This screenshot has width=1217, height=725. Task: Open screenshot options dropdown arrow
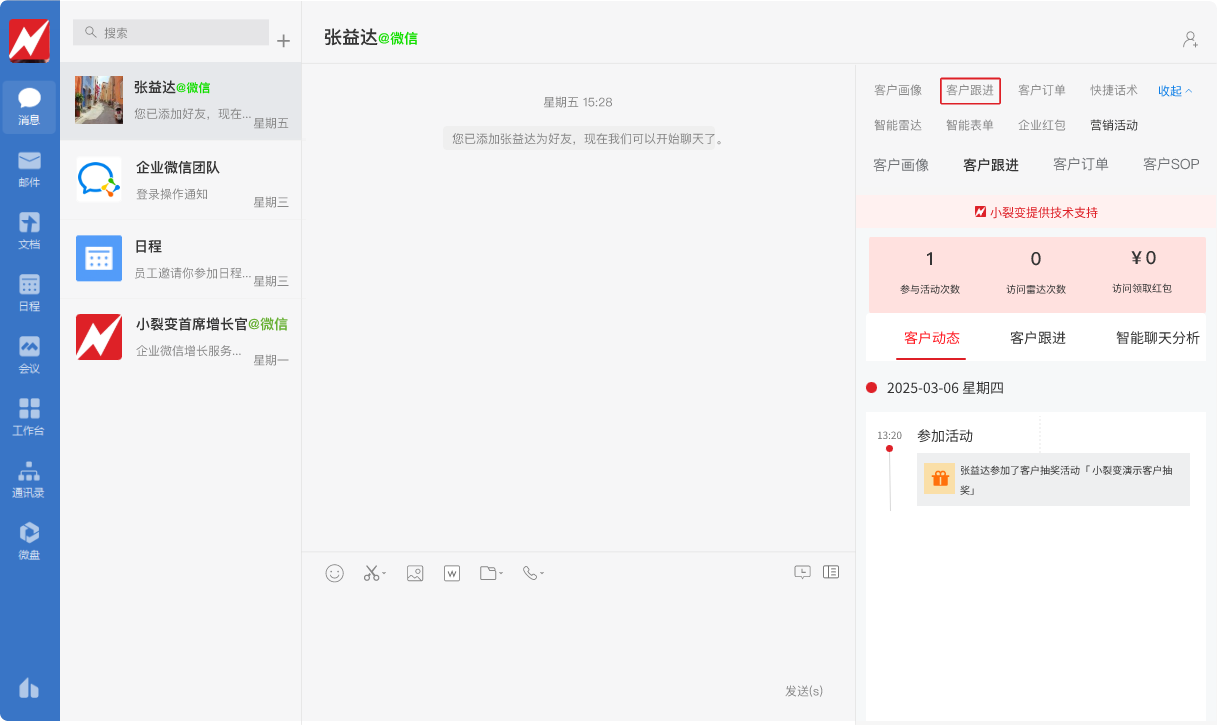pos(384,574)
